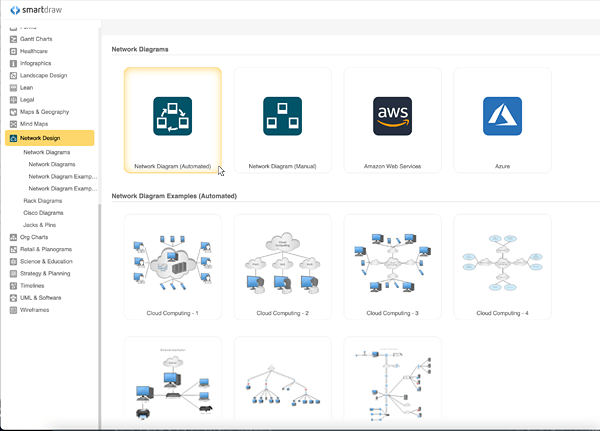The image size is (600, 431).
Task: Click the Network Diagrams section heading
Action: pyautogui.click(x=140, y=49)
